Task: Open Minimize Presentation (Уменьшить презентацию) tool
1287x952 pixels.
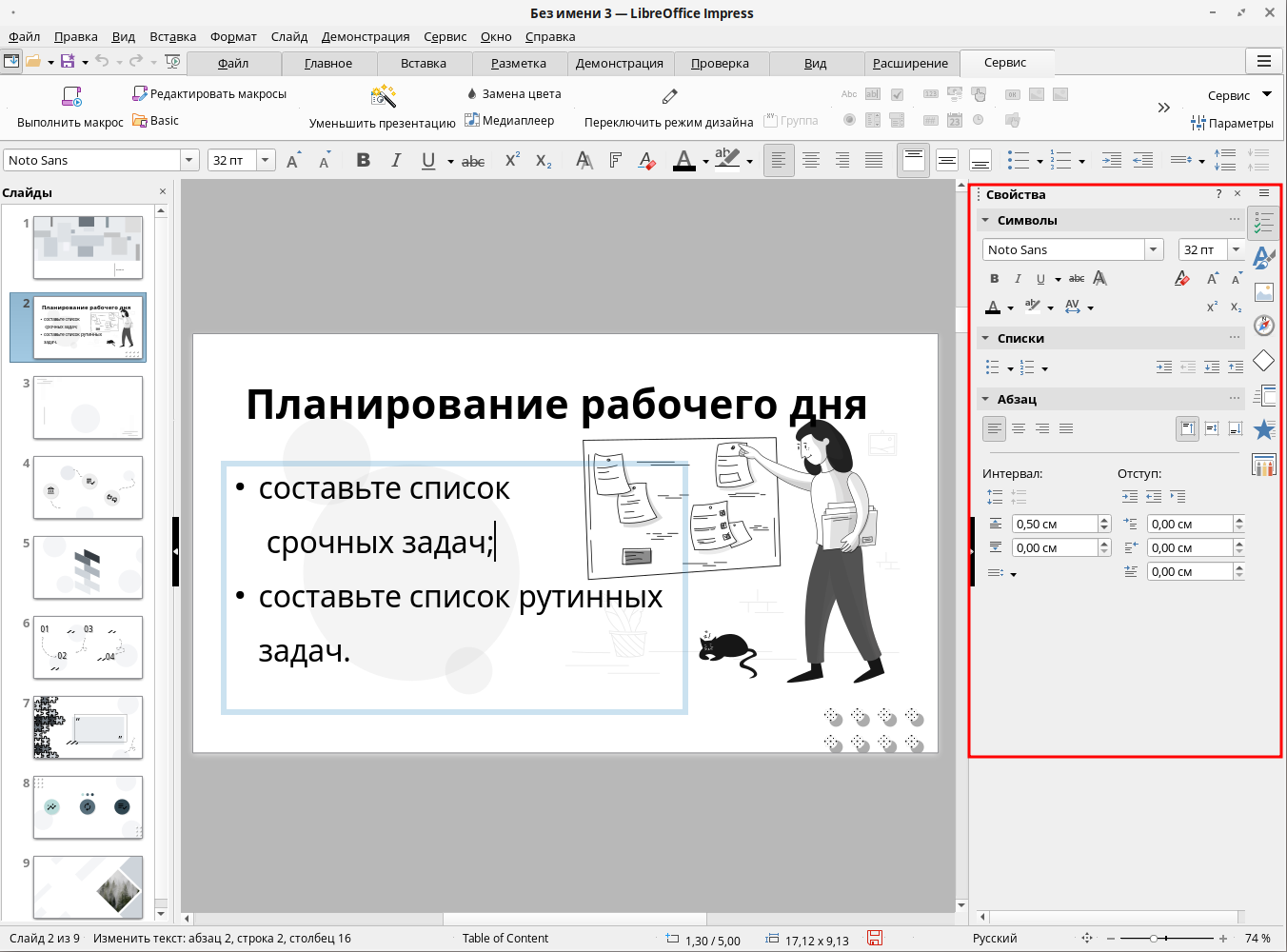Action: [x=383, y=96]
